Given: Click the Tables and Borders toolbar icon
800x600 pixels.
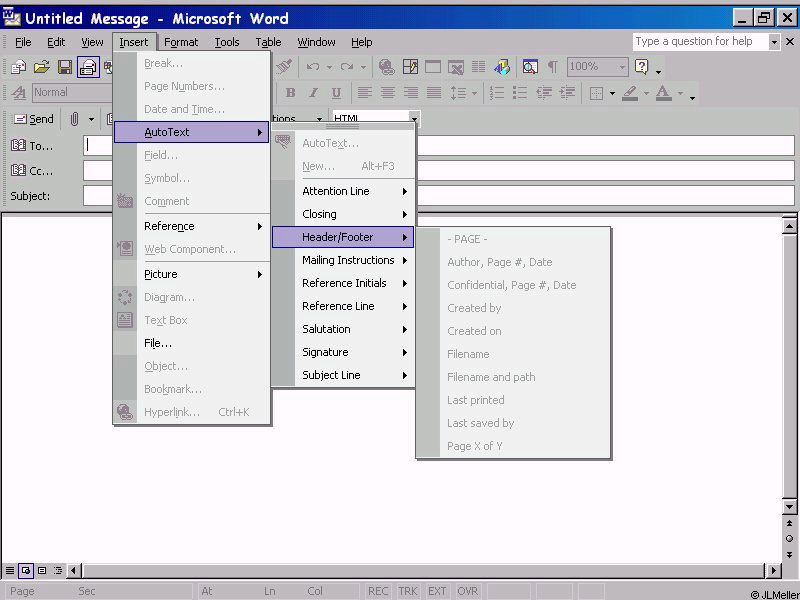Looking at the screenshot, I should pos(410,67).
